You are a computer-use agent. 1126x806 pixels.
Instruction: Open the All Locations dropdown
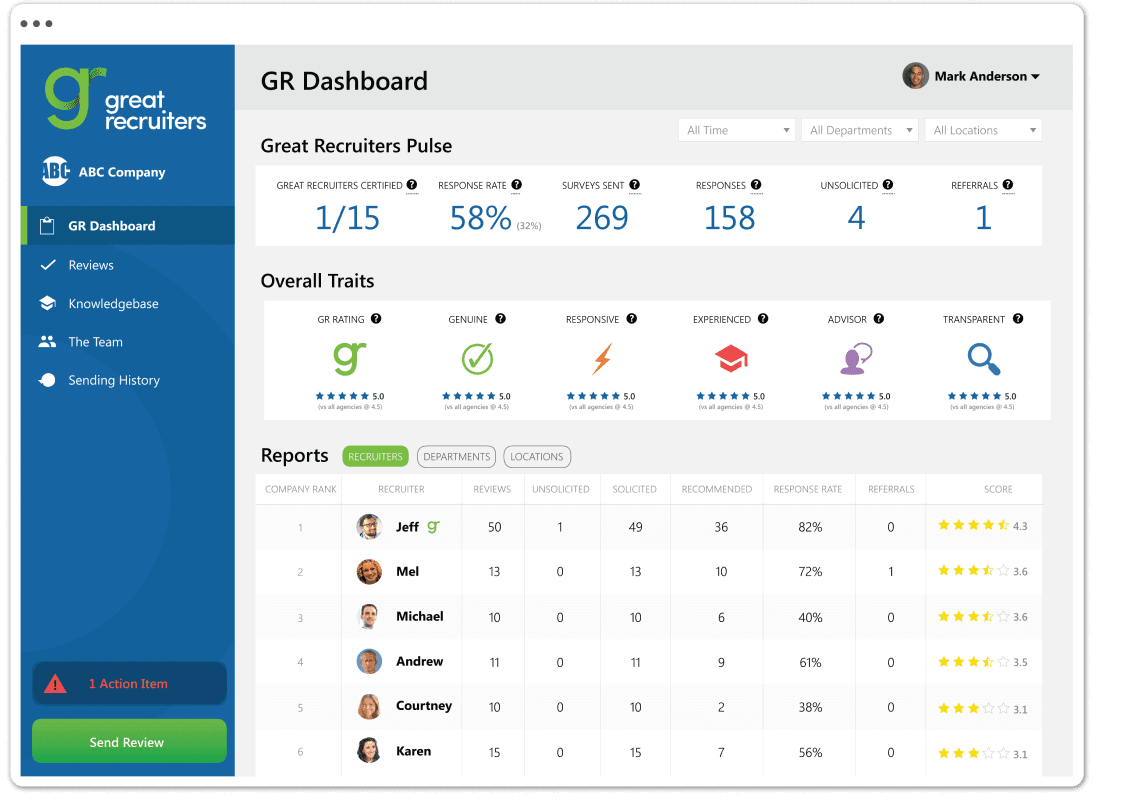[x=983, y=130]
